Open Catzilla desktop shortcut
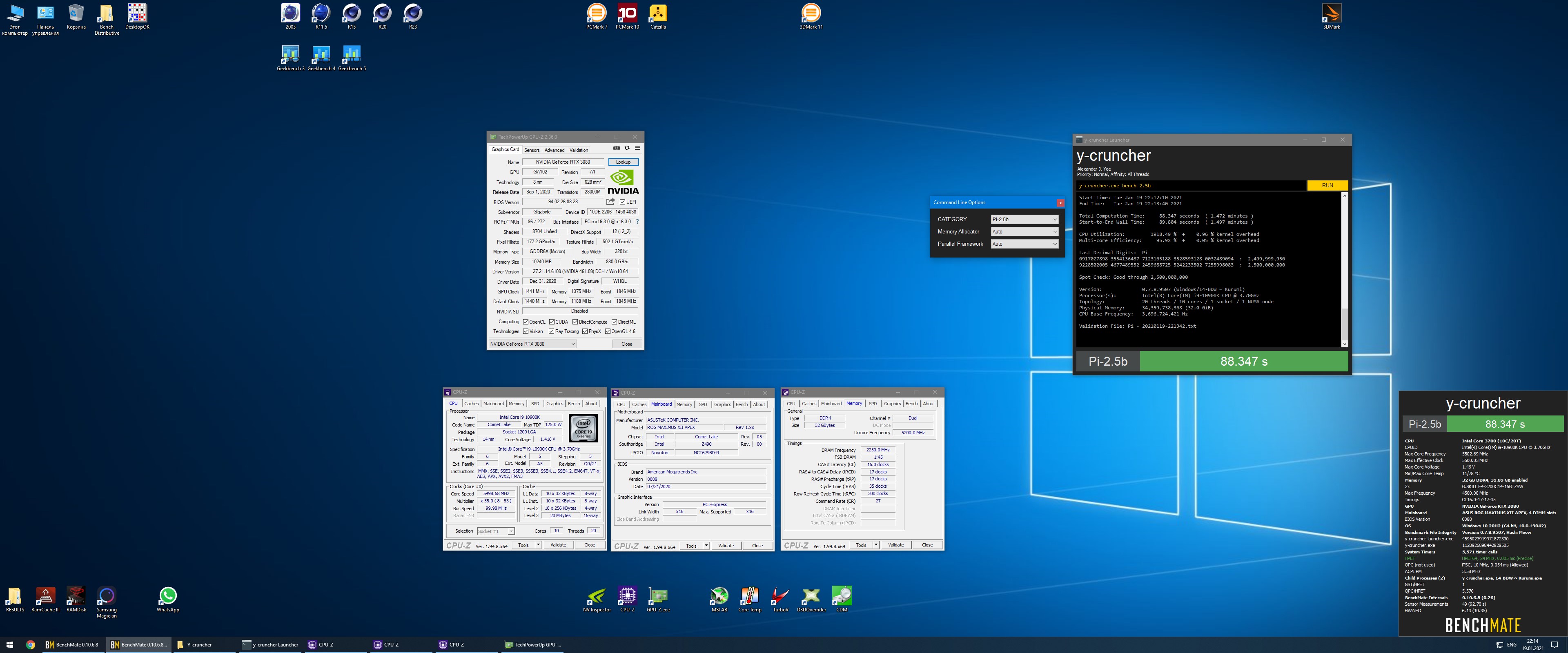 point(658,16)
